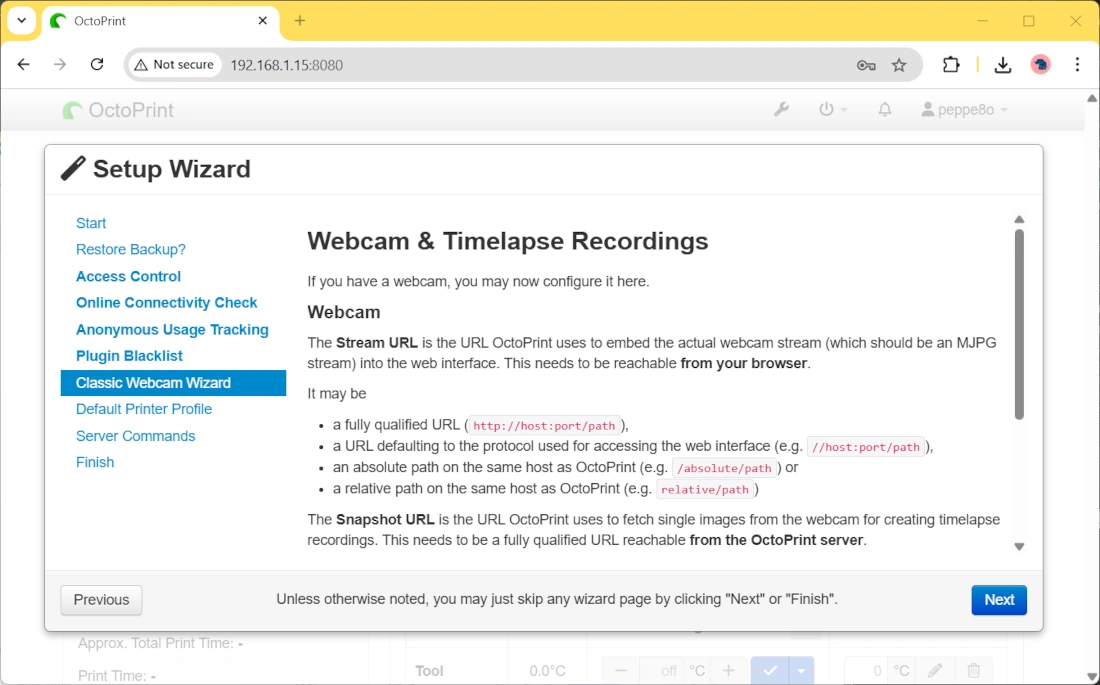Screen dimensions: 1100x685
Task: Go back to the previous page
Action: point(24,65)
